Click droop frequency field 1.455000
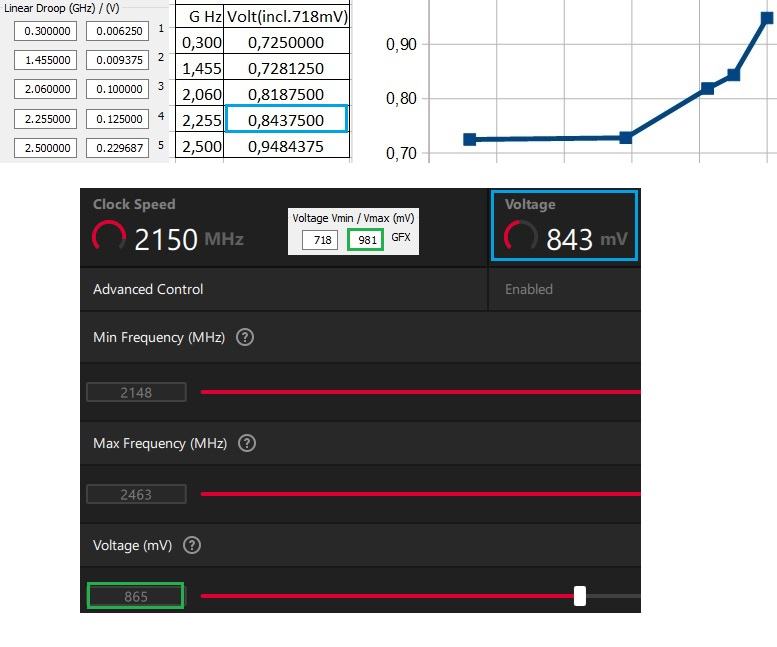 (45, 60)
